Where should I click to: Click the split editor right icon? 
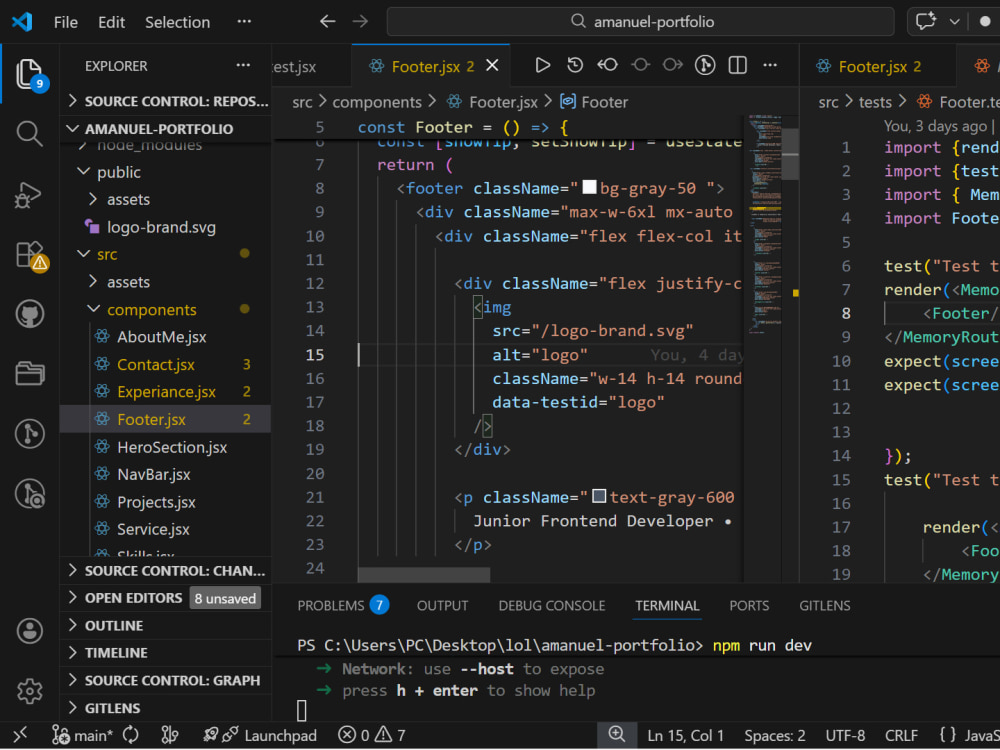[x=738, y=65]
